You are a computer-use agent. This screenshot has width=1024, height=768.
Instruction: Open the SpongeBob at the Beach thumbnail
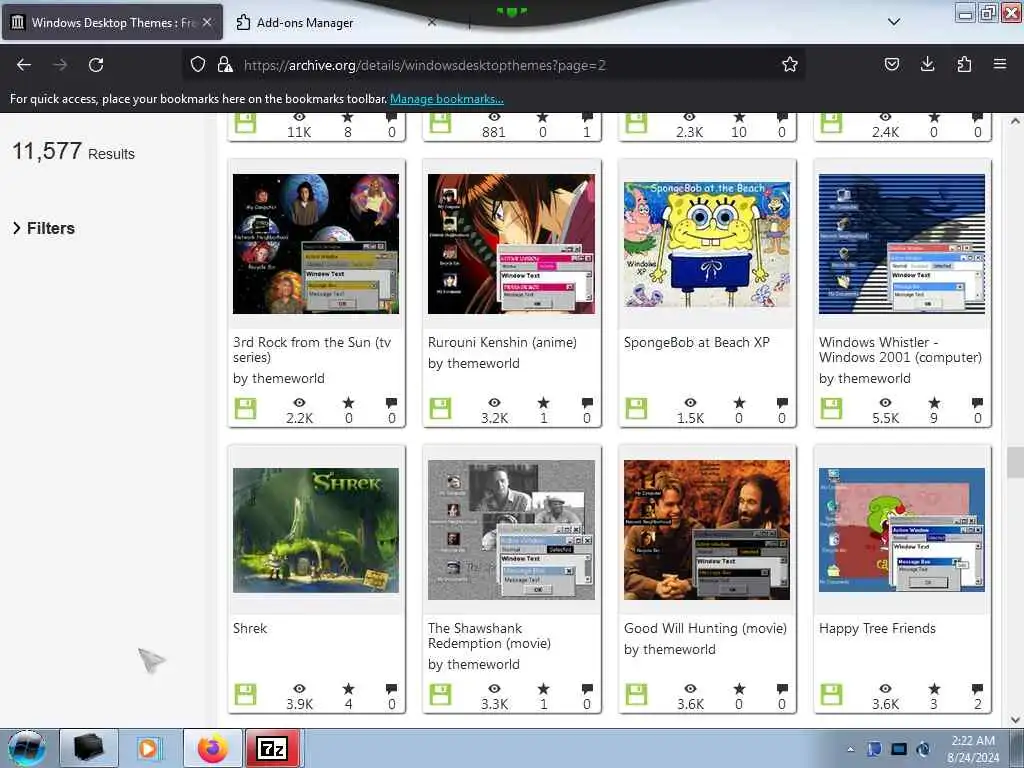(x=707, y=244)
